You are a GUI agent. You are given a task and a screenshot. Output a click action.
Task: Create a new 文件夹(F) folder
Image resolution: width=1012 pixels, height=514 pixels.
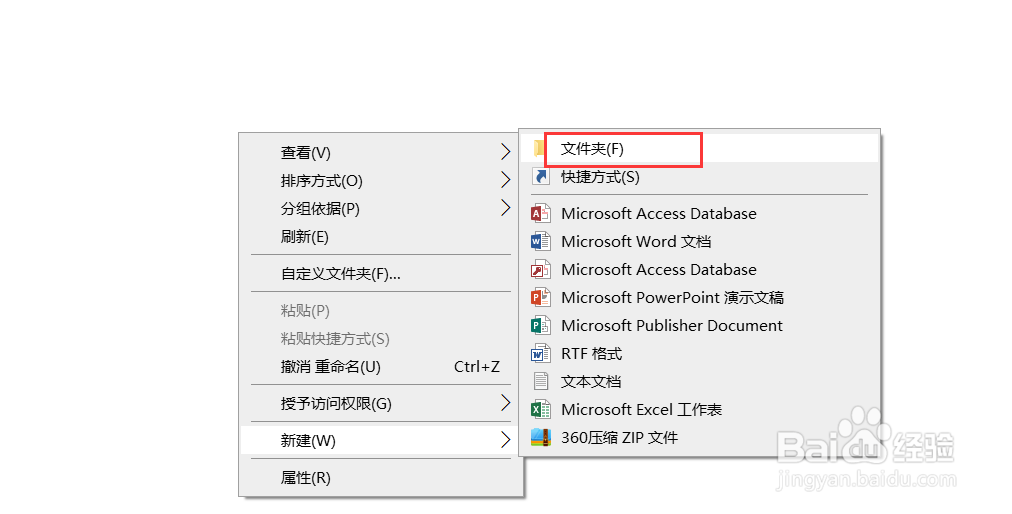click(700, 149)
